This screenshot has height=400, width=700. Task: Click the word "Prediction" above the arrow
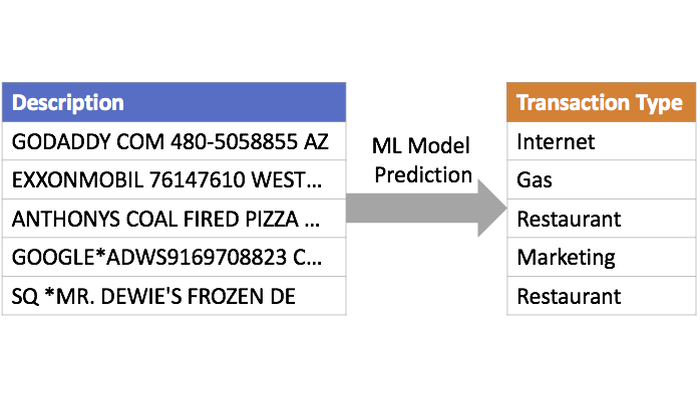(x=421, y=174)
